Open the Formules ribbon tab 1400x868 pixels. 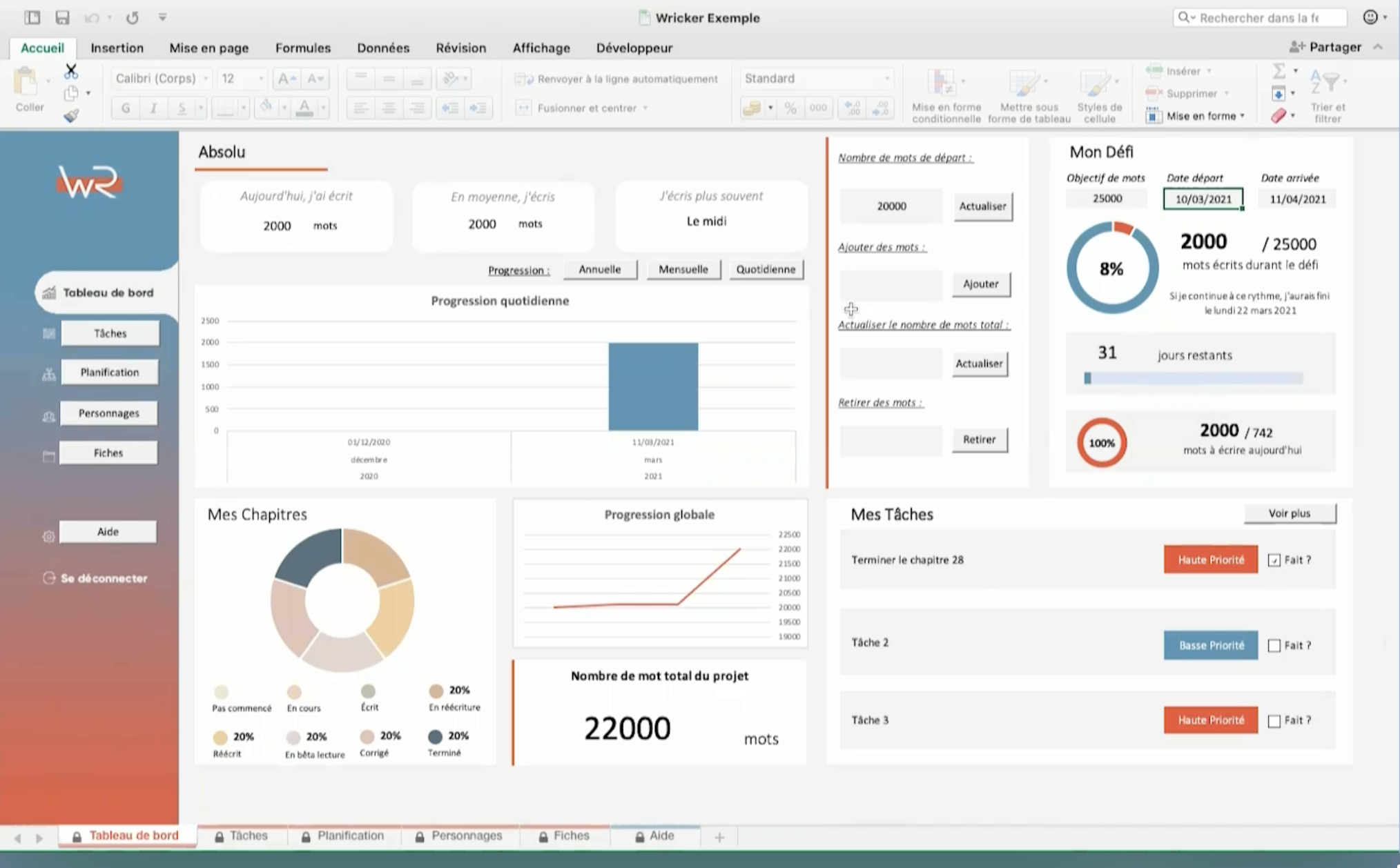point(302,48)
